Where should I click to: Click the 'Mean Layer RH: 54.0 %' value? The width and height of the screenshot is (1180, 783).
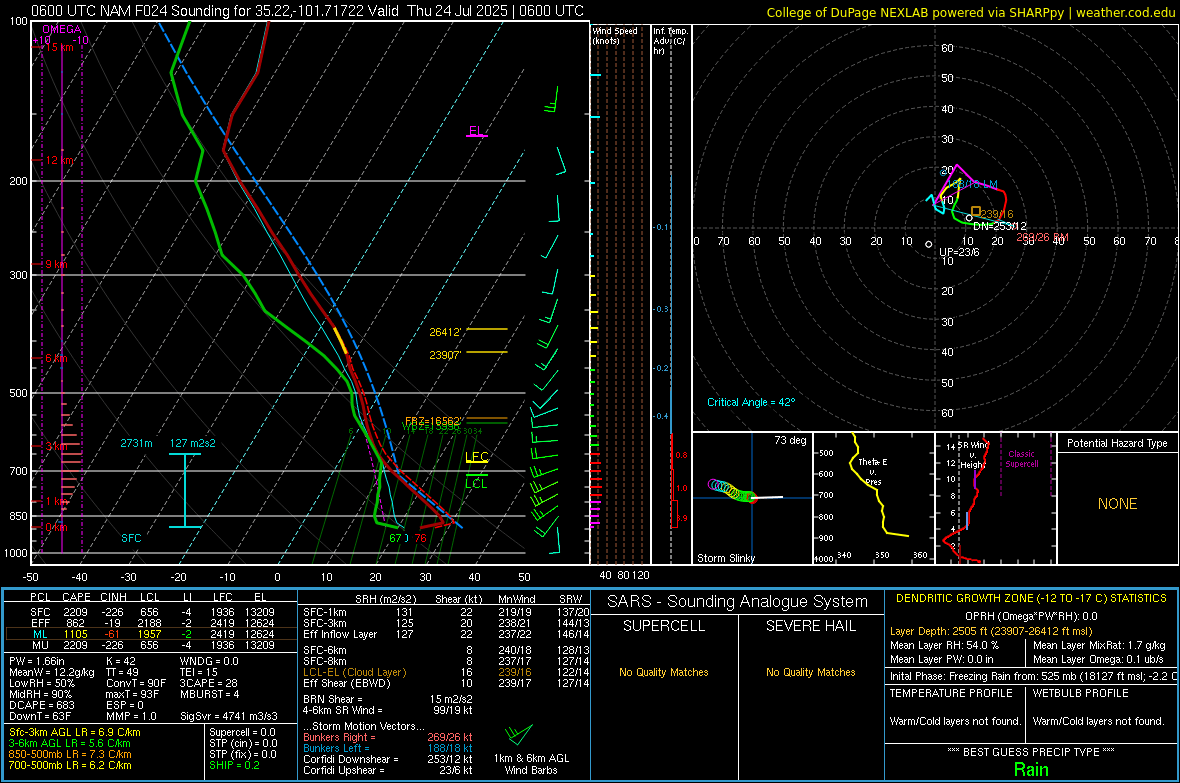(944, 644)
